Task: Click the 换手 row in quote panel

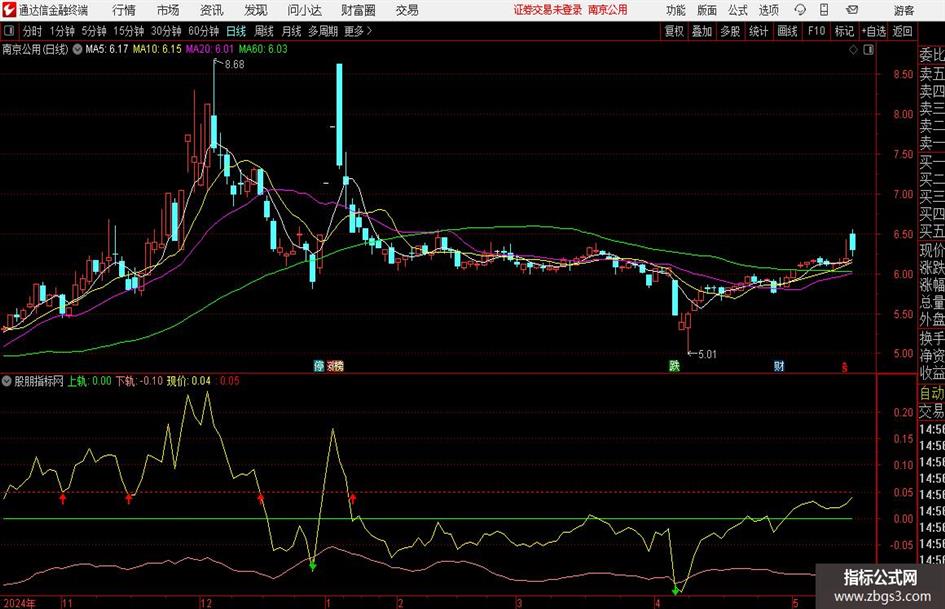Action: coord(932,338)
